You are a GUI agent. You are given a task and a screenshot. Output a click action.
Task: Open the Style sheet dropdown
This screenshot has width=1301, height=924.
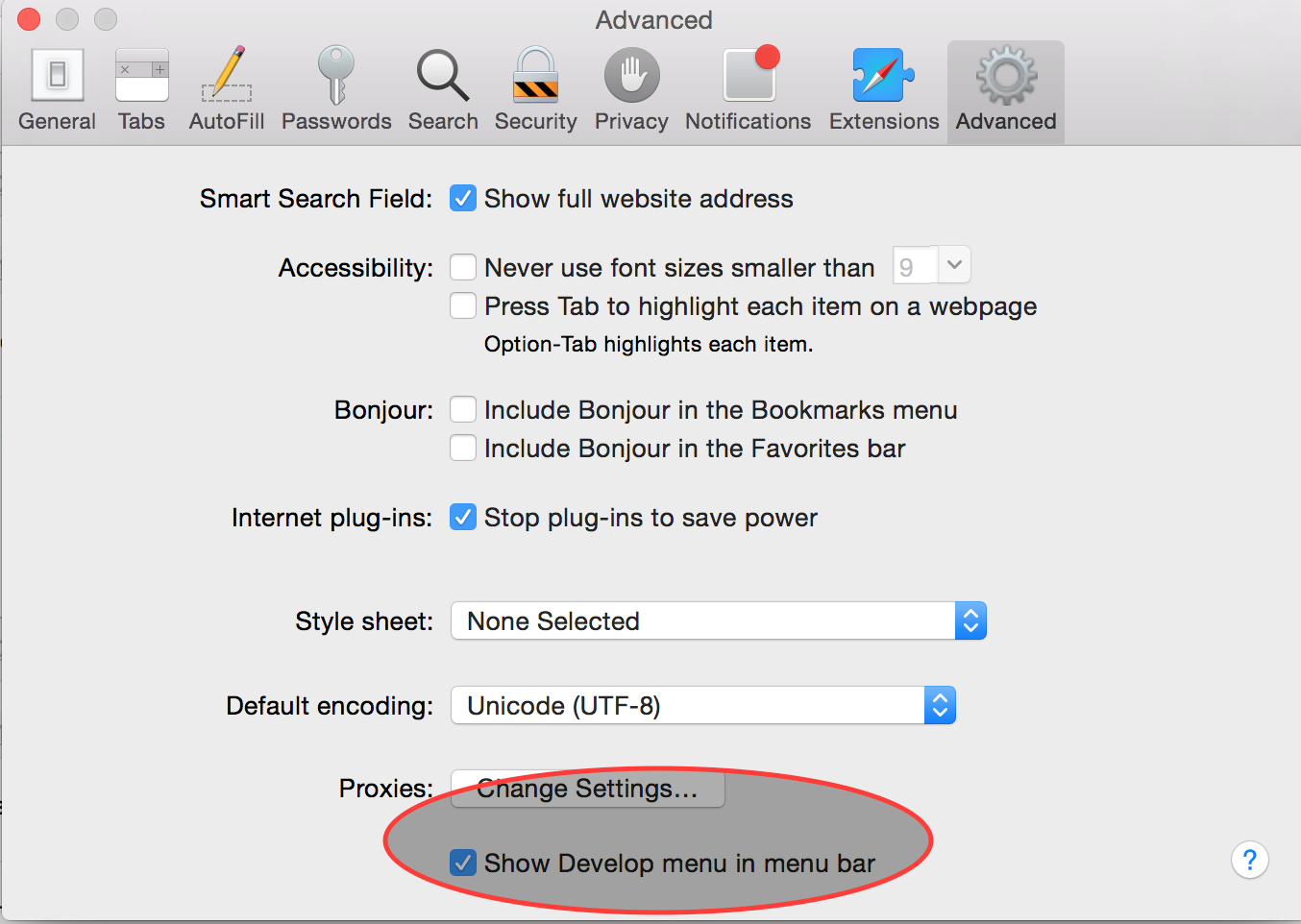pyautogui.click(x=718, y=621)
